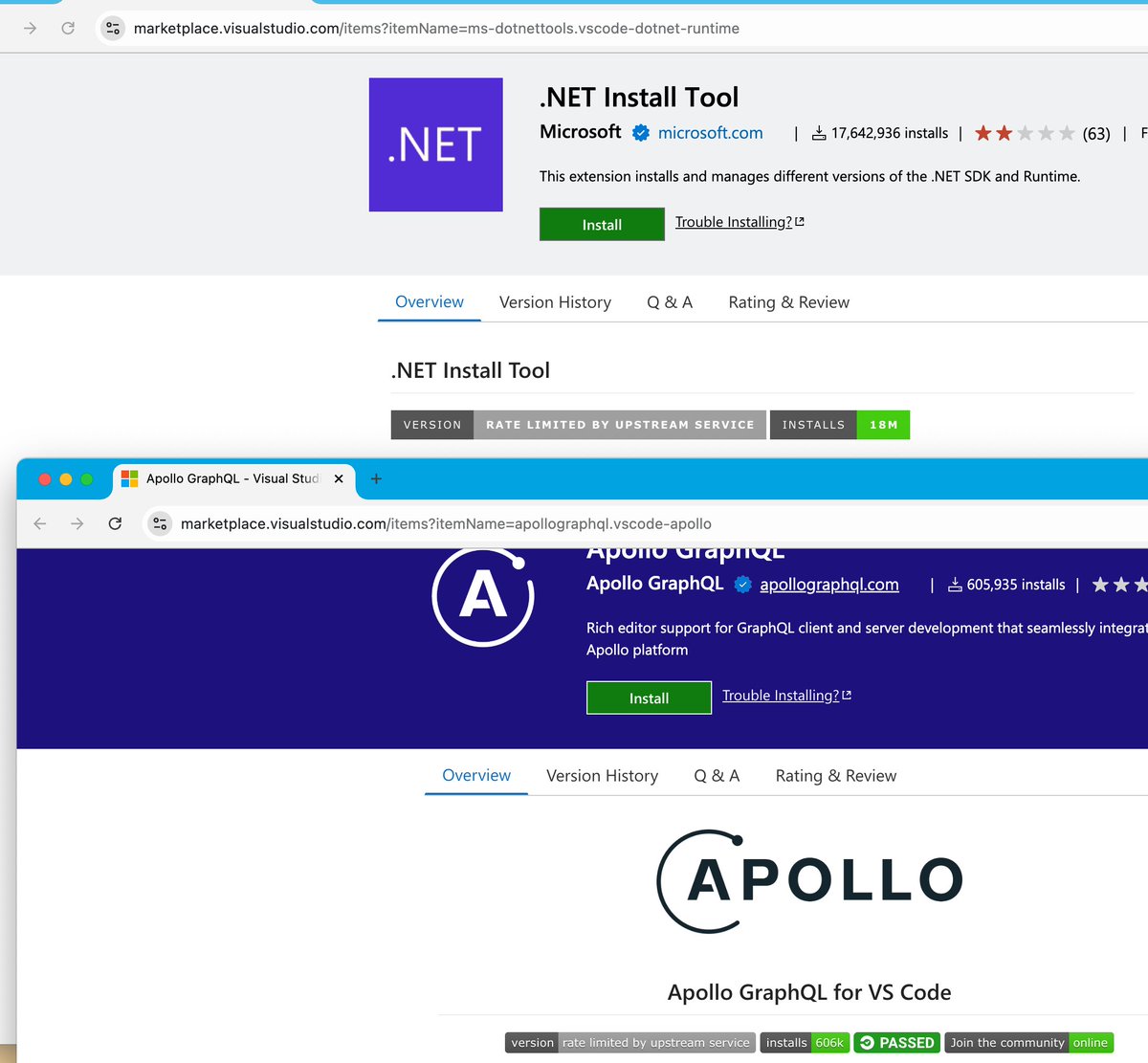1148x1063 pixels.
Task: Click the star rating for .NET Install Tool
Action: [1025, 133]
